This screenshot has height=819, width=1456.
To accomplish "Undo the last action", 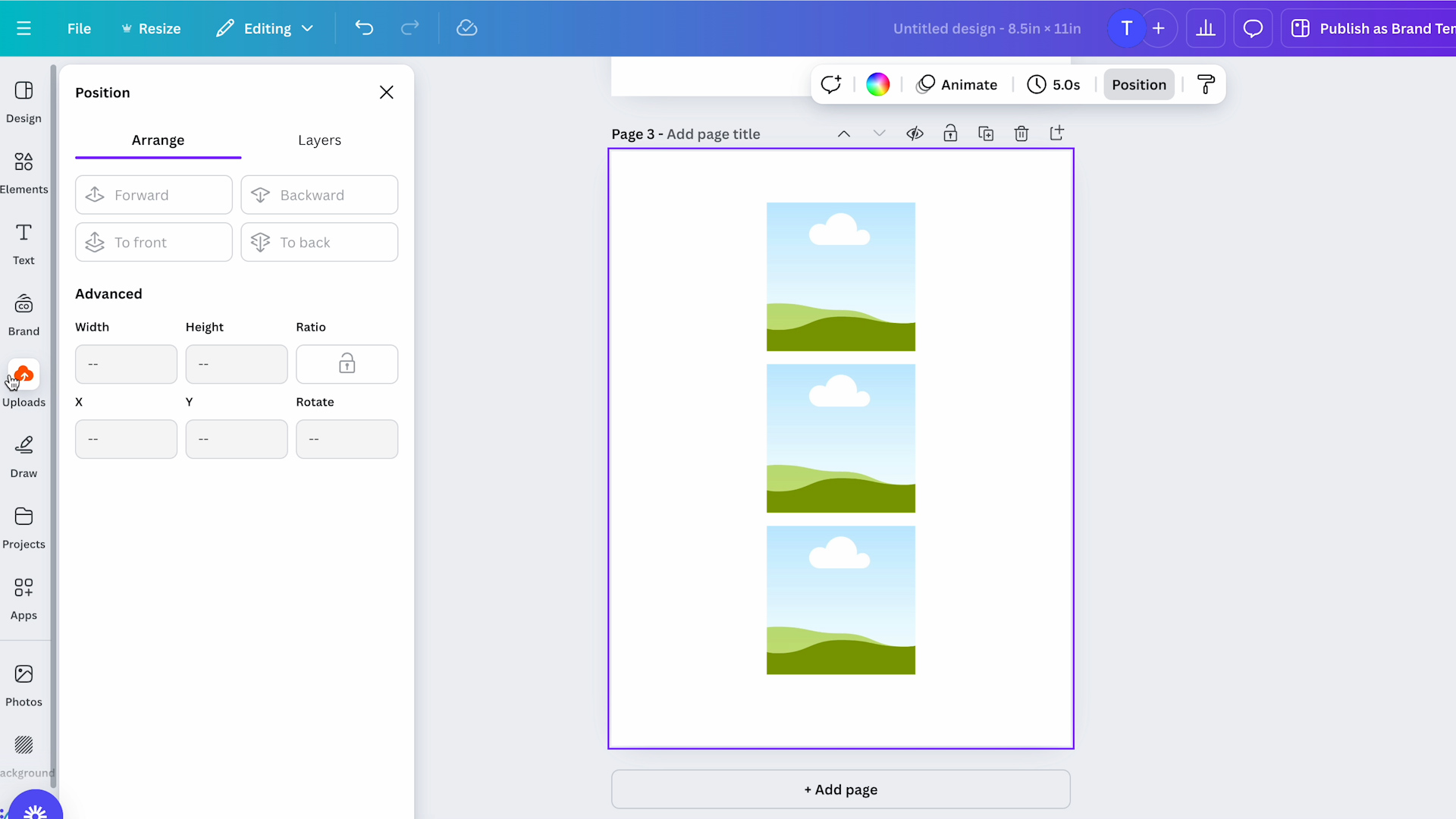I will coord(364,28).
